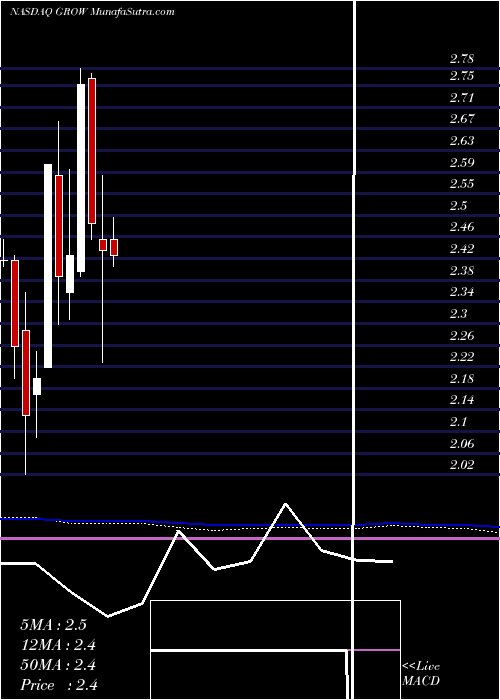Click the 2.55 price axis label
Image resolution: width=500 pixels, height=700 pixels.
462,183
